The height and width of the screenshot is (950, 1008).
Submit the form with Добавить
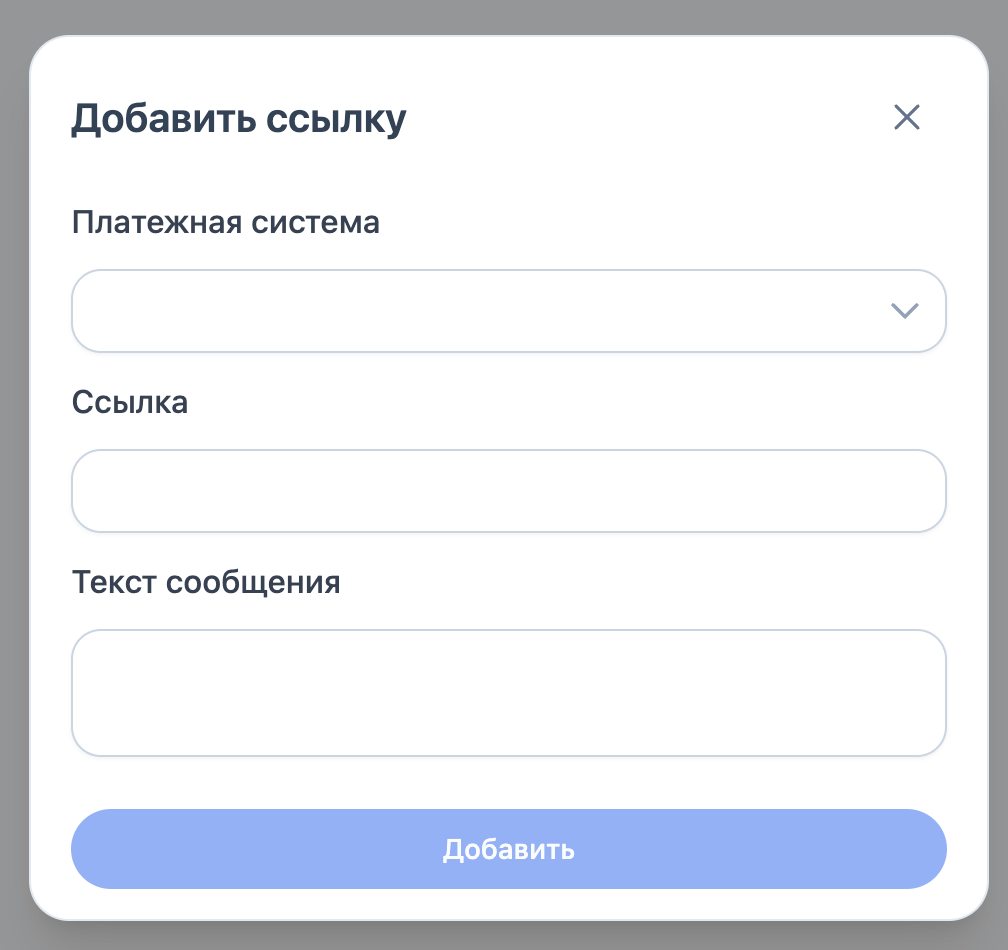pos(508,849)
